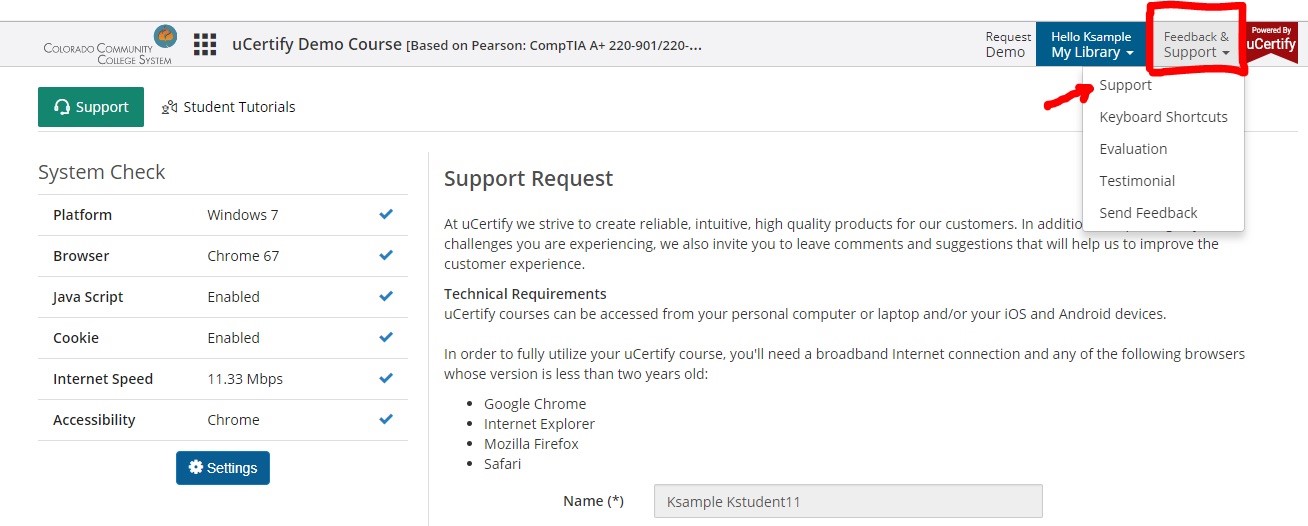Click the Platform row blue checkmark
The width and height of the screenshot is (1308, 526).
tap(386, 214)
